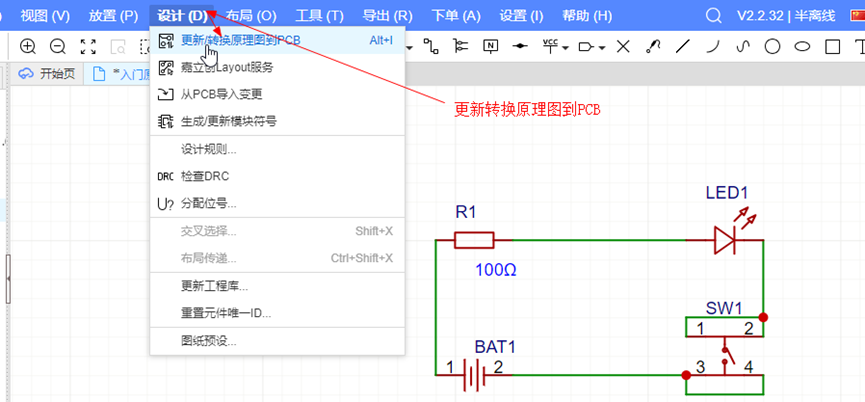Open 图纸预设... entry
865x402 pixels.
(x=277, y=341)
